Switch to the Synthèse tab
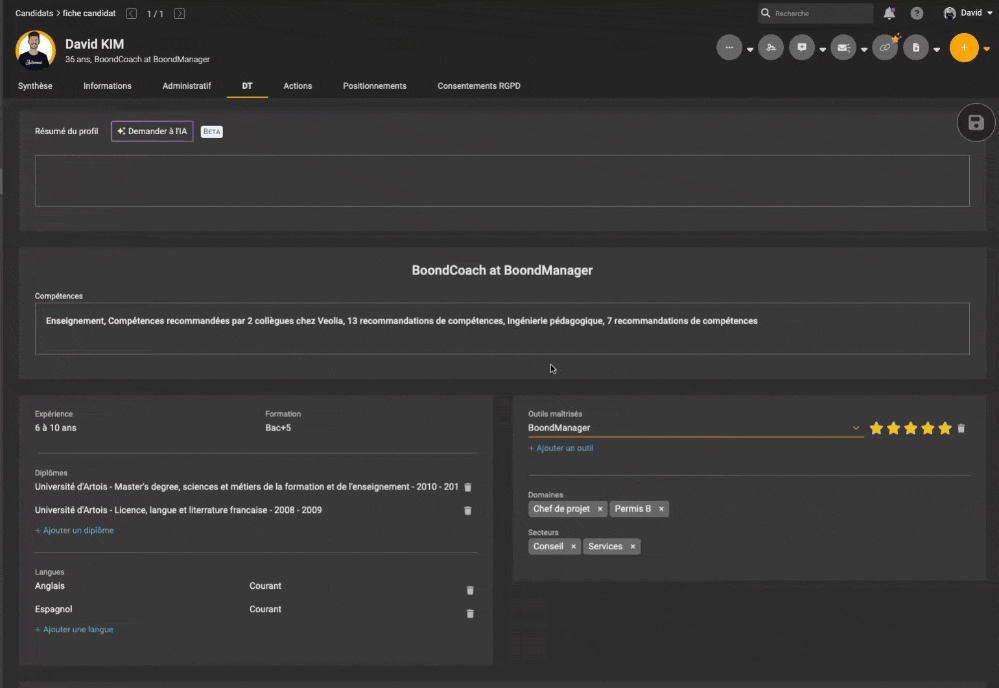This screenshot has height=688, width=999. (x=35, y=86)
